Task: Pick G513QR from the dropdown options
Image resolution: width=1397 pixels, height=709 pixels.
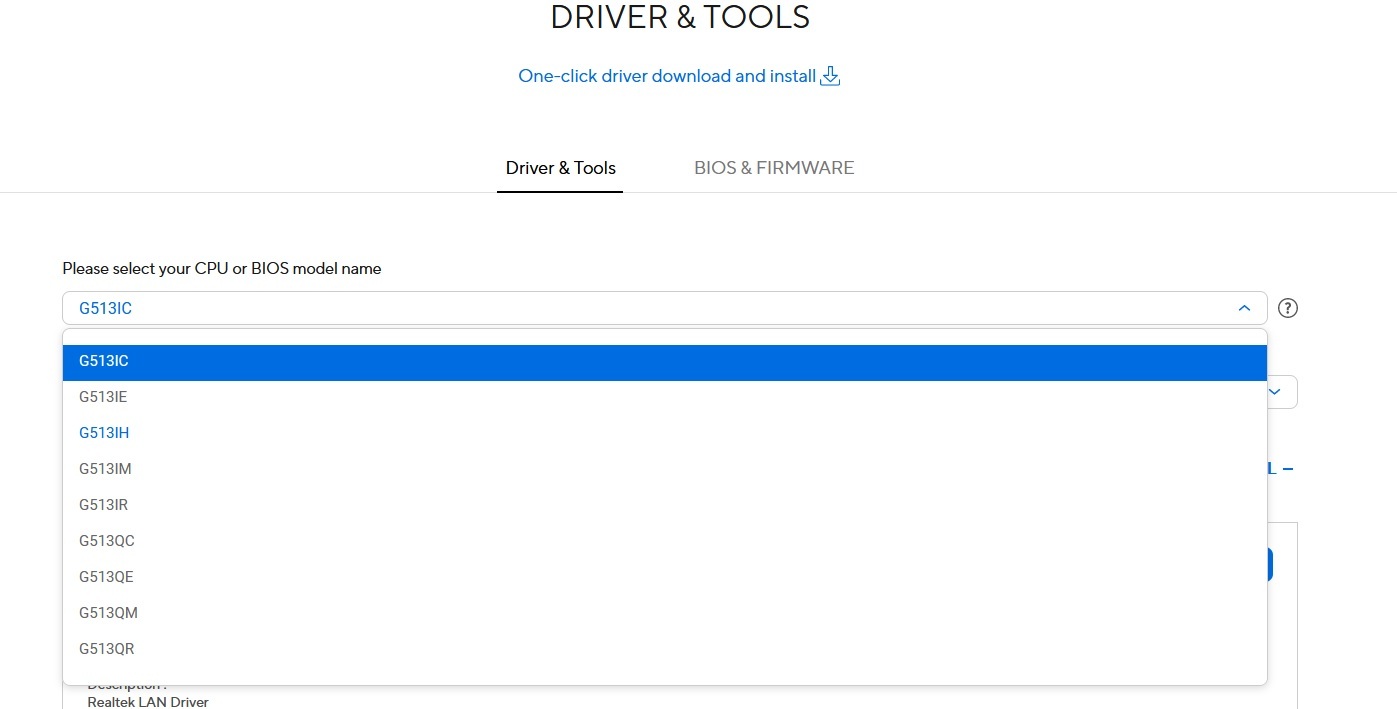Action: tap(665, 649)
